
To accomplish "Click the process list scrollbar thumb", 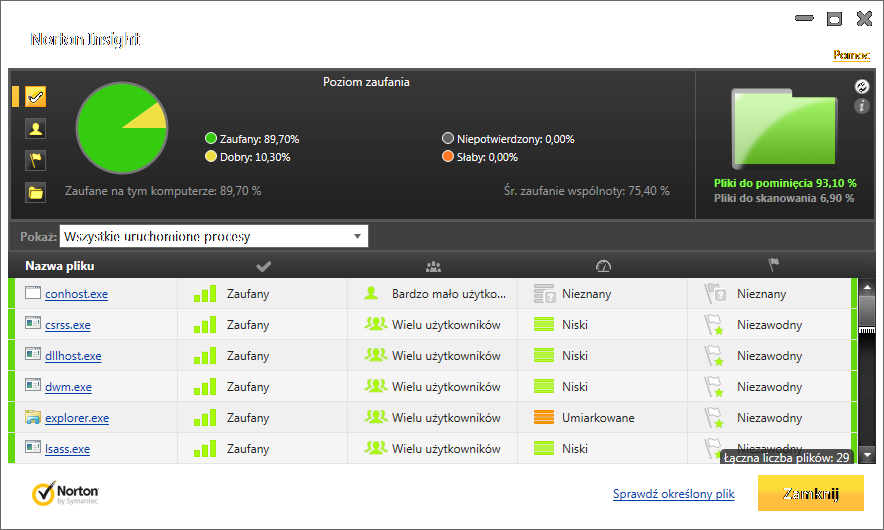I will pyautogui.click(x=867, y=315).
